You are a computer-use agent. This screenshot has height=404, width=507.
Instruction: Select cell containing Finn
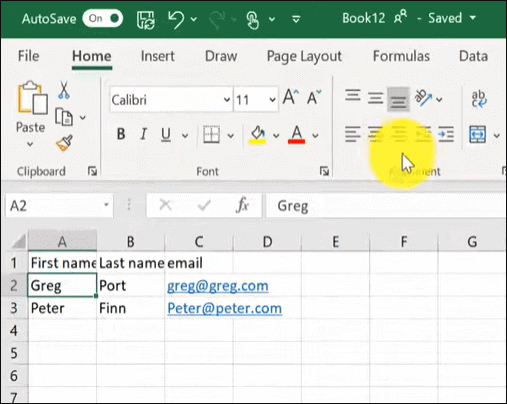(x=131, y=308)
